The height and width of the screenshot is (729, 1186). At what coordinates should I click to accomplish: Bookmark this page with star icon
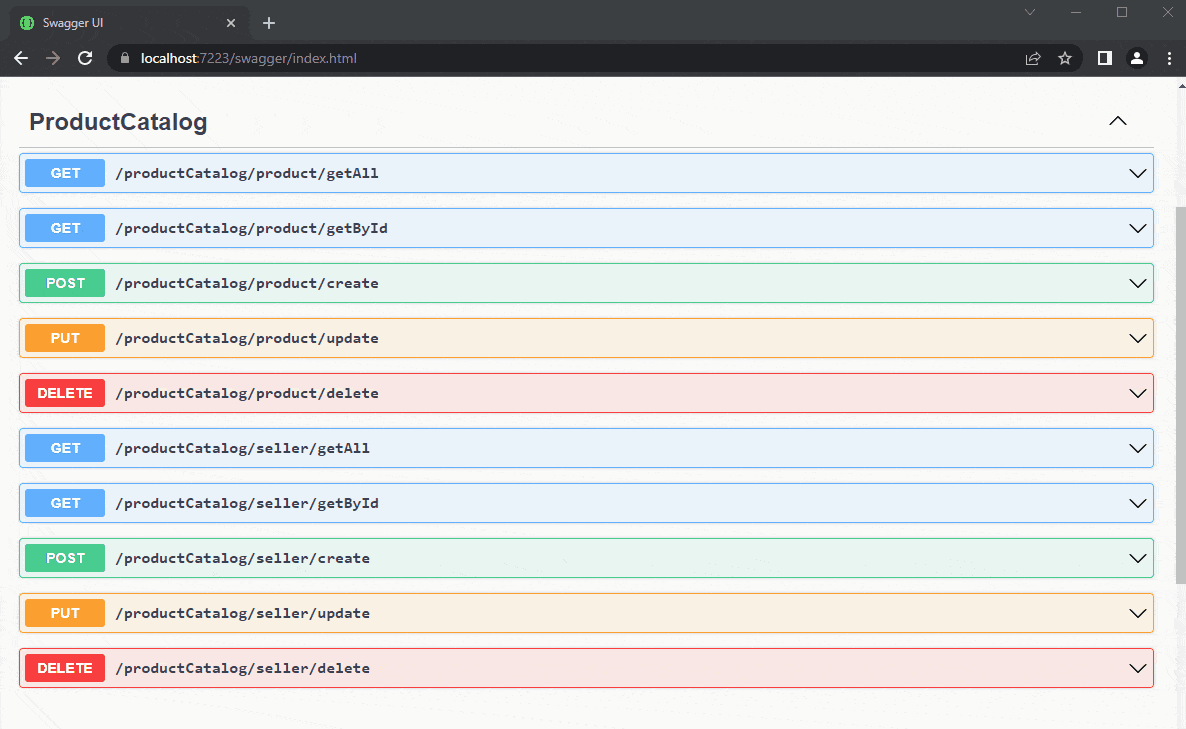point(1065,58)
